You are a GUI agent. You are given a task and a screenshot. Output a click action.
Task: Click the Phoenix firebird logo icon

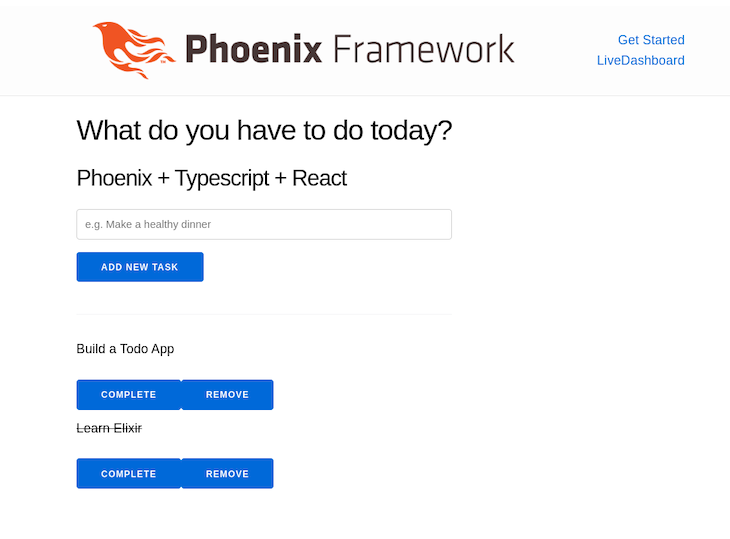coord(133,49)
